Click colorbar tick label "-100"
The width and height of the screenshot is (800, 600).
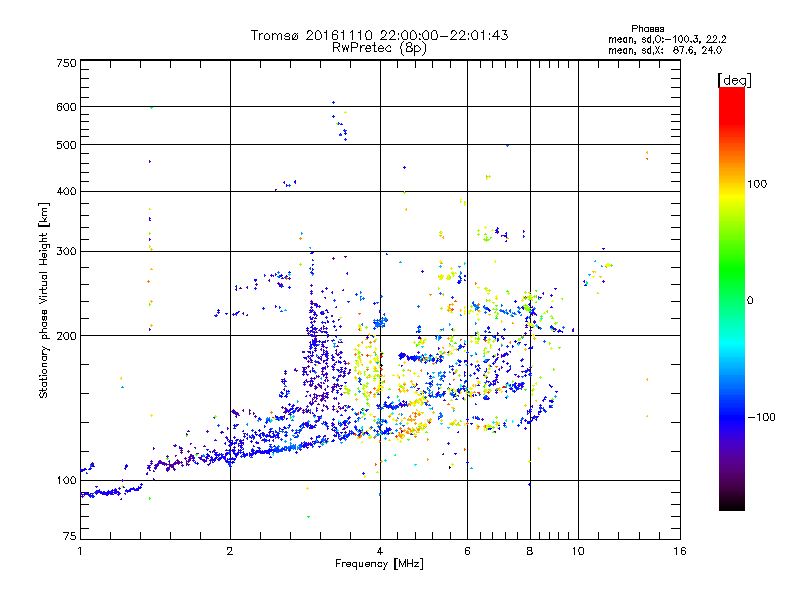point(761,417)
